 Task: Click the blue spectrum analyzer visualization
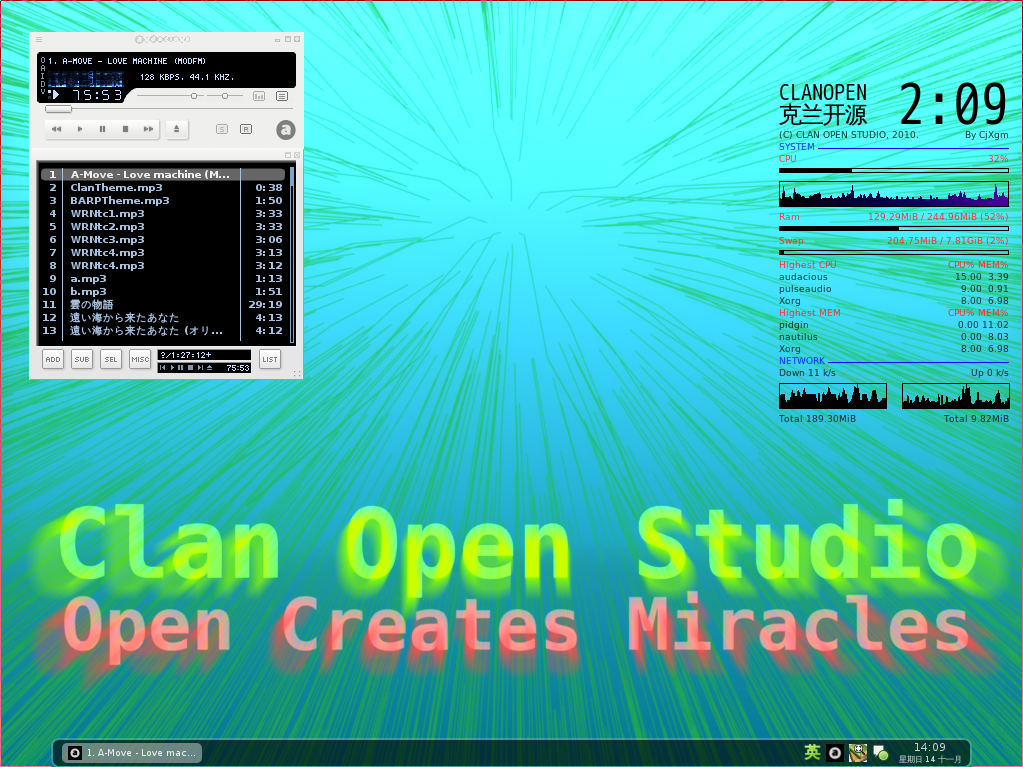pyautogui.click(x=85, y=79)
